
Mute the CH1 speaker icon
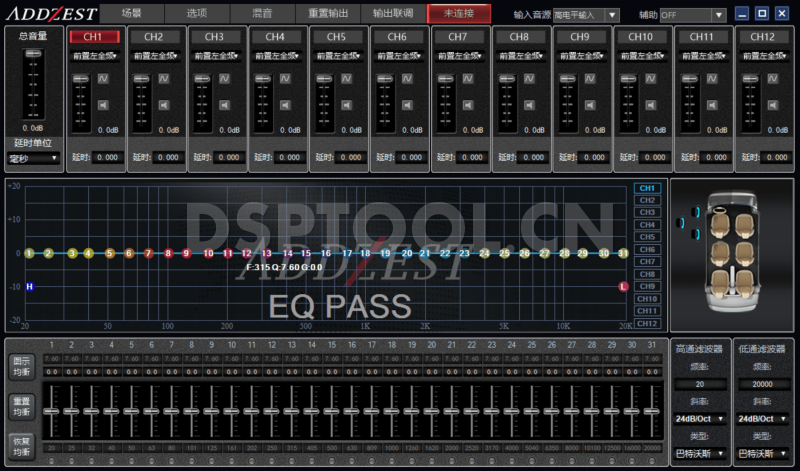pyautogui.click(x=103, y=105)
